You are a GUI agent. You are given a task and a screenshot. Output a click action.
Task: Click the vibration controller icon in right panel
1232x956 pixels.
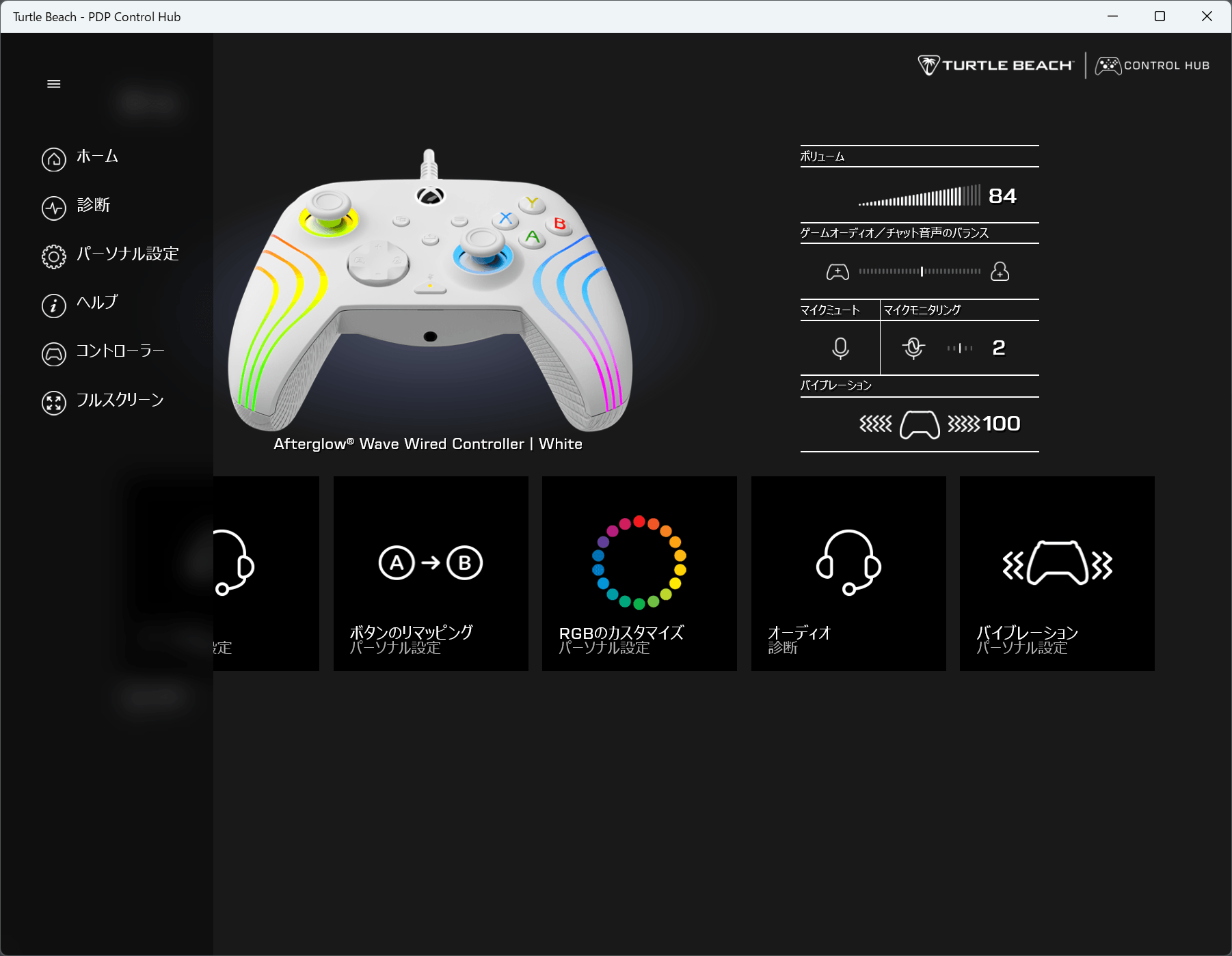pyautogui.click(x=919, y=424)
